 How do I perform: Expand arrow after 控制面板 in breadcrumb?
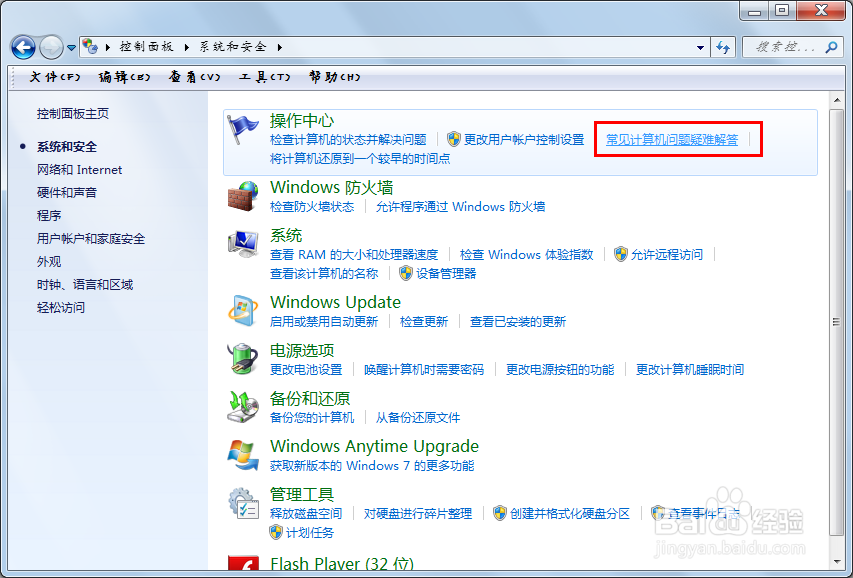187,47
